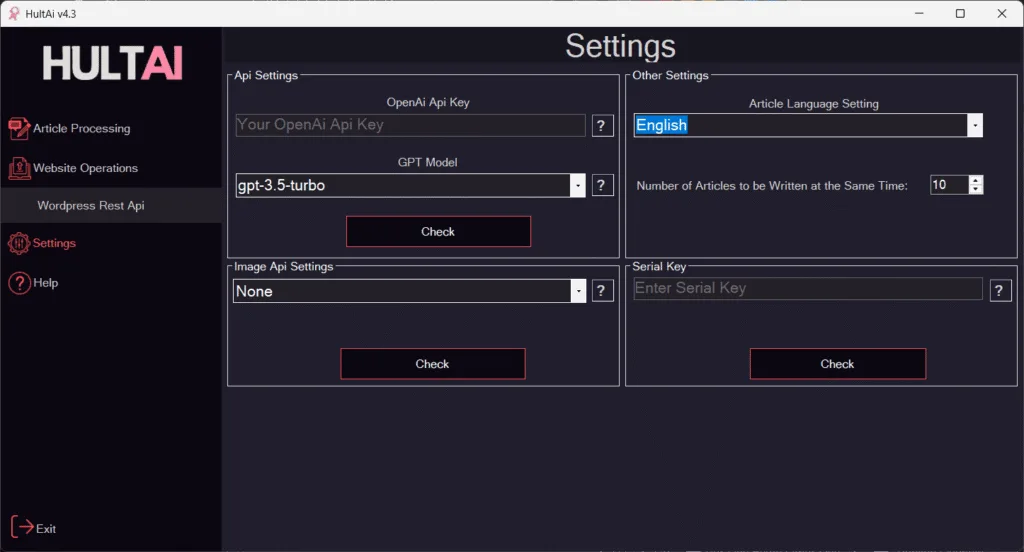Check the Image Api settings
Screen dimensions: 1024x552
[432, 364]
